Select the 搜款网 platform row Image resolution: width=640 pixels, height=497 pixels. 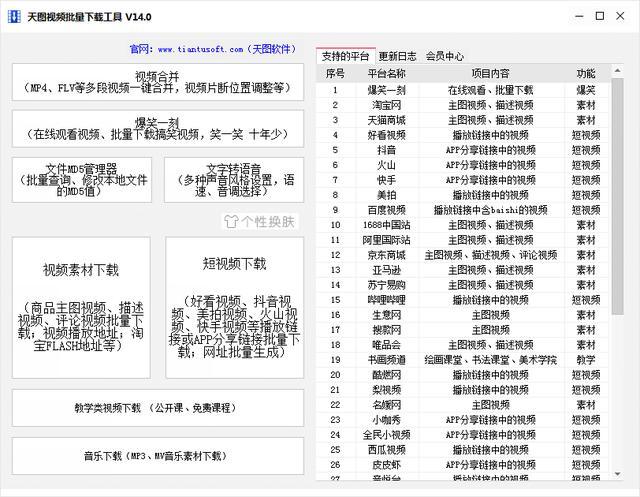[462, 330]
